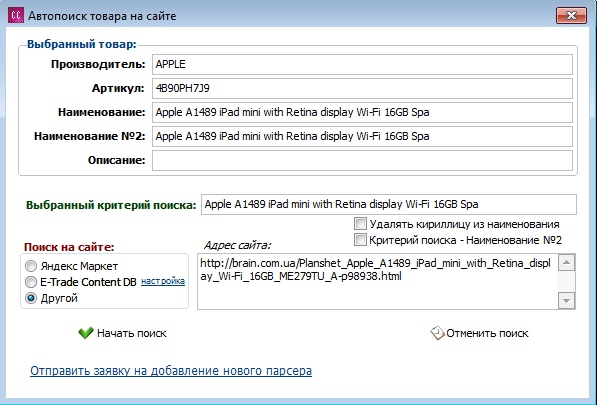Click the clock icon beside Отменить поиск
Image resolution: width=597 pixels, height=405 pixels.
coord(437,333)
